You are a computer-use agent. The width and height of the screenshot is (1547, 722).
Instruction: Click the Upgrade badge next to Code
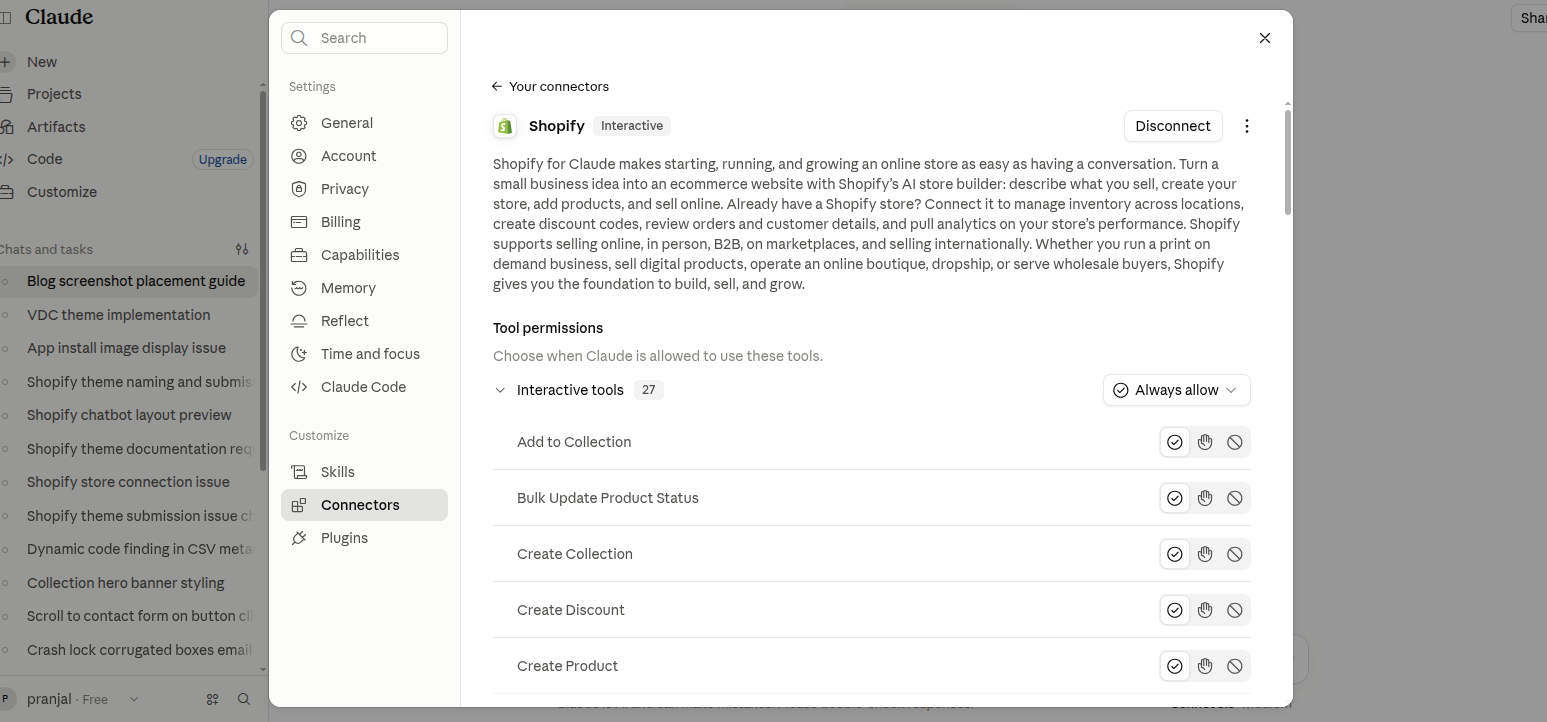(x=222, y=160)
